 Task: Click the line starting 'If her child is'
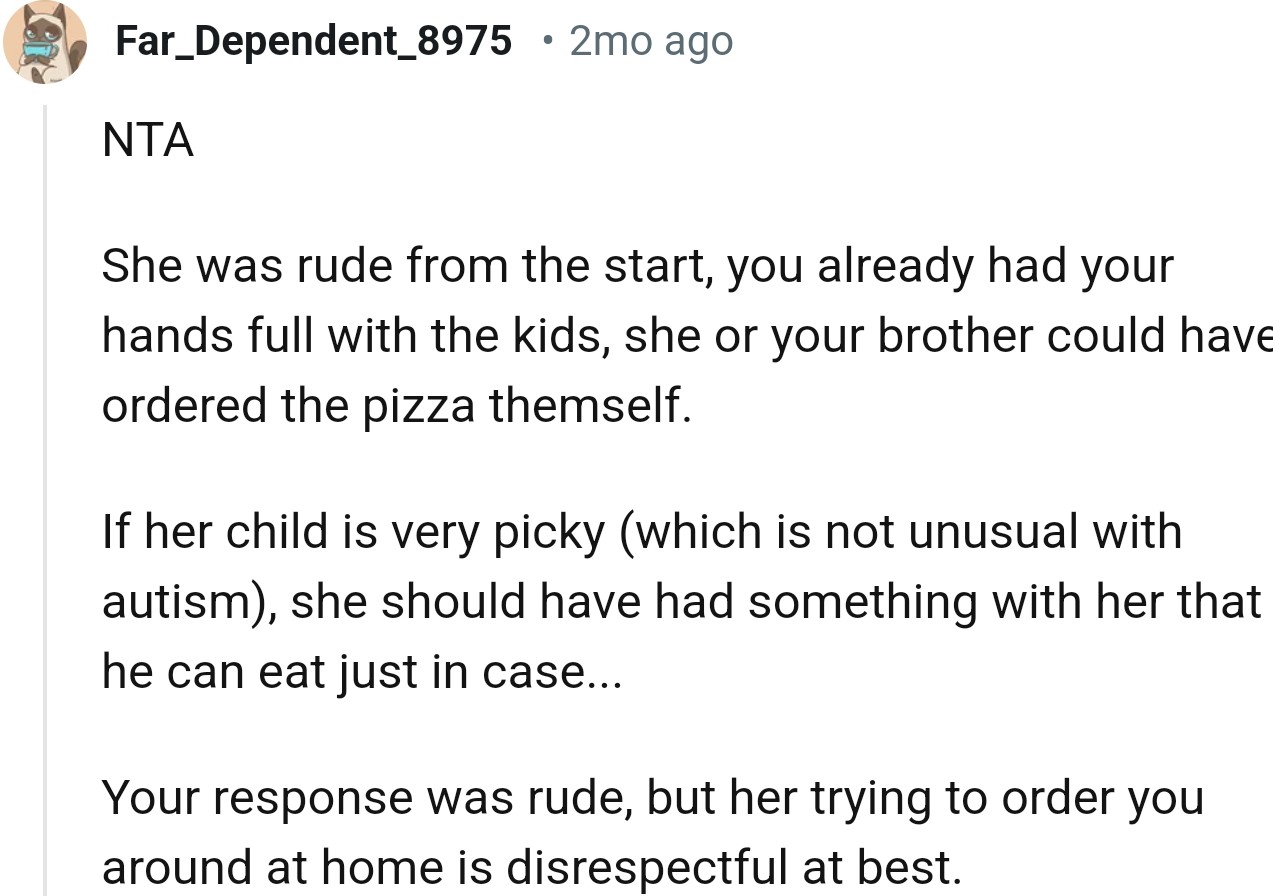(x=641, y=531)
